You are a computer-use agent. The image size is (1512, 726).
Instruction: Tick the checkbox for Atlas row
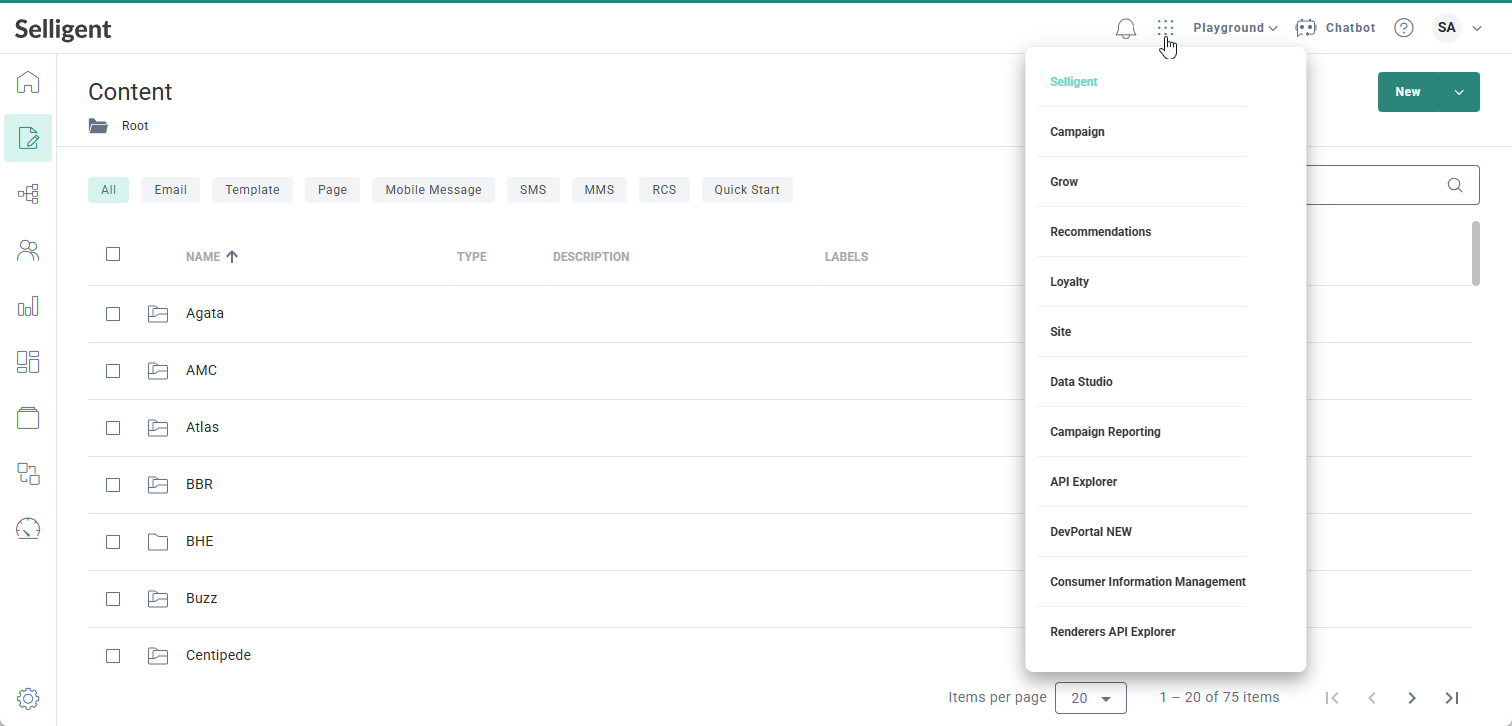tap(113, 428)
